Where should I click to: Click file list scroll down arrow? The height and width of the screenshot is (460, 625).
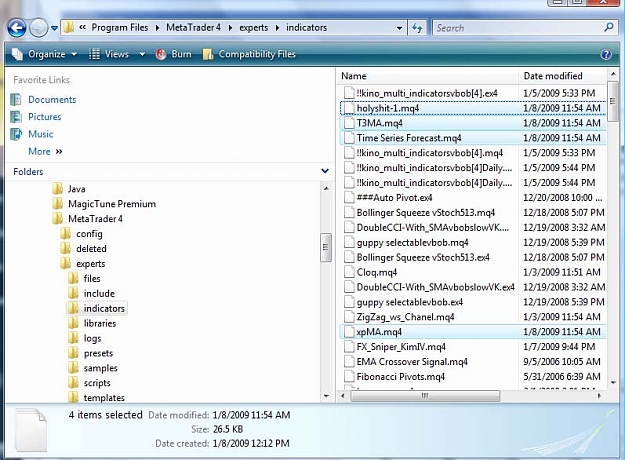(x=613, y=382)
